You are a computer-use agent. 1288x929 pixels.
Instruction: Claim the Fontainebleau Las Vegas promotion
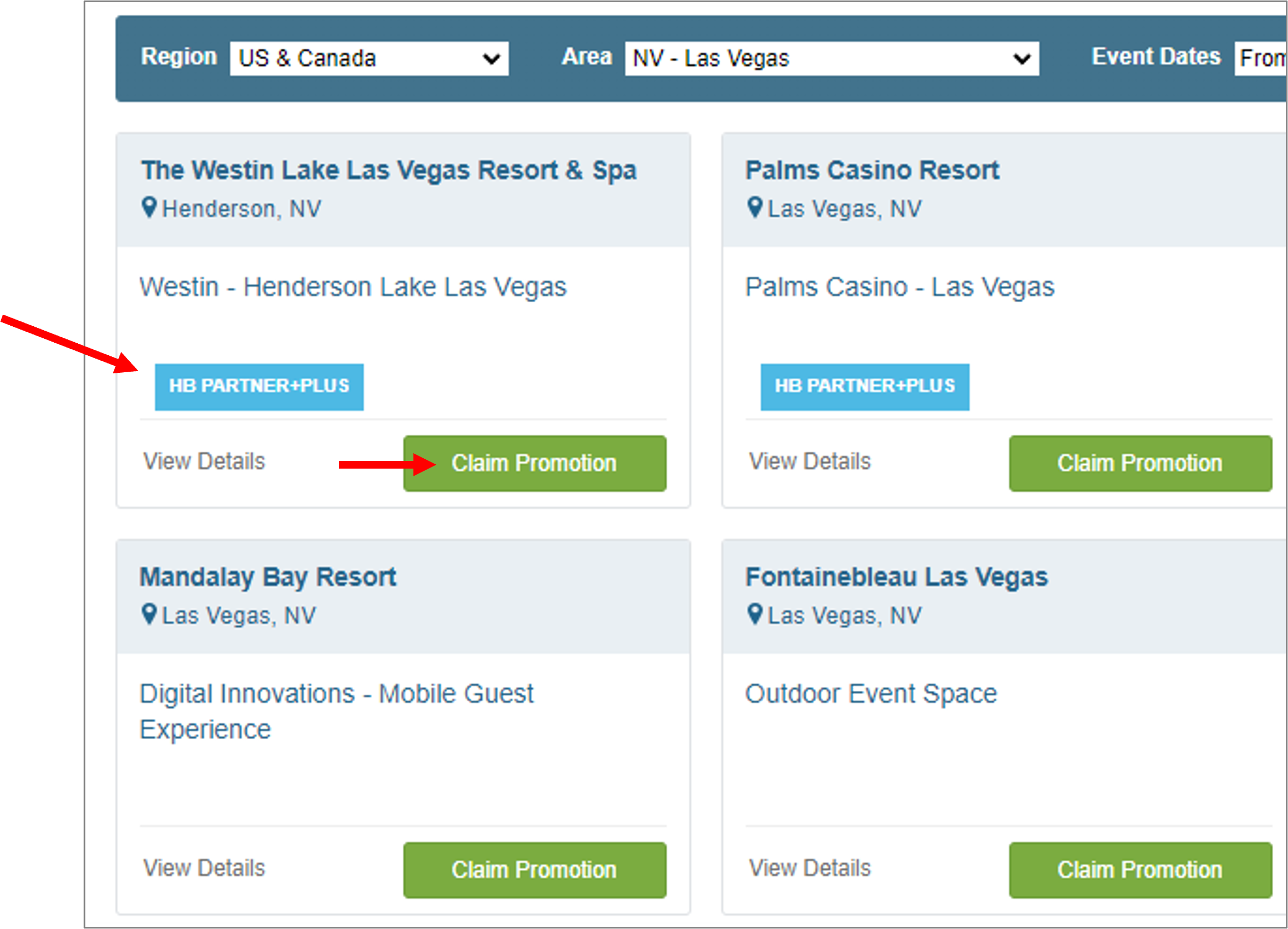pyautogui.click(x=1140, y=870)
